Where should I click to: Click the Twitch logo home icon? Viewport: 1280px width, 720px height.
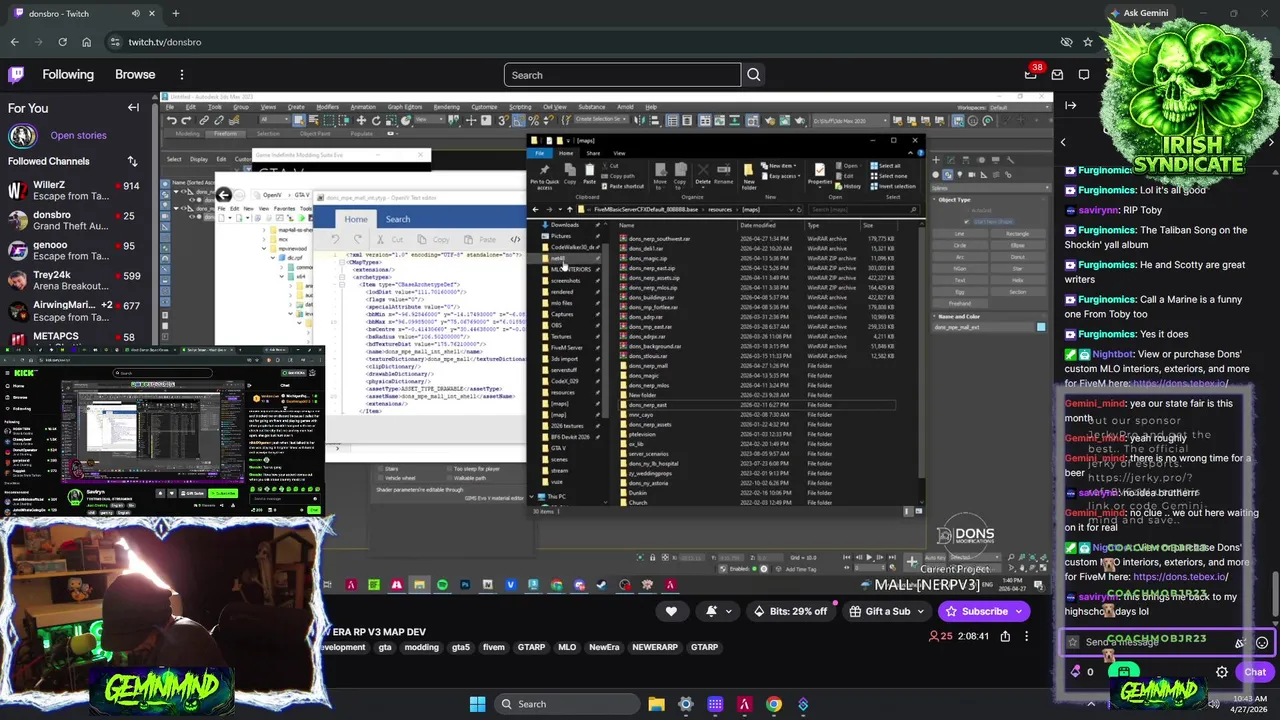tap(16, 75)
